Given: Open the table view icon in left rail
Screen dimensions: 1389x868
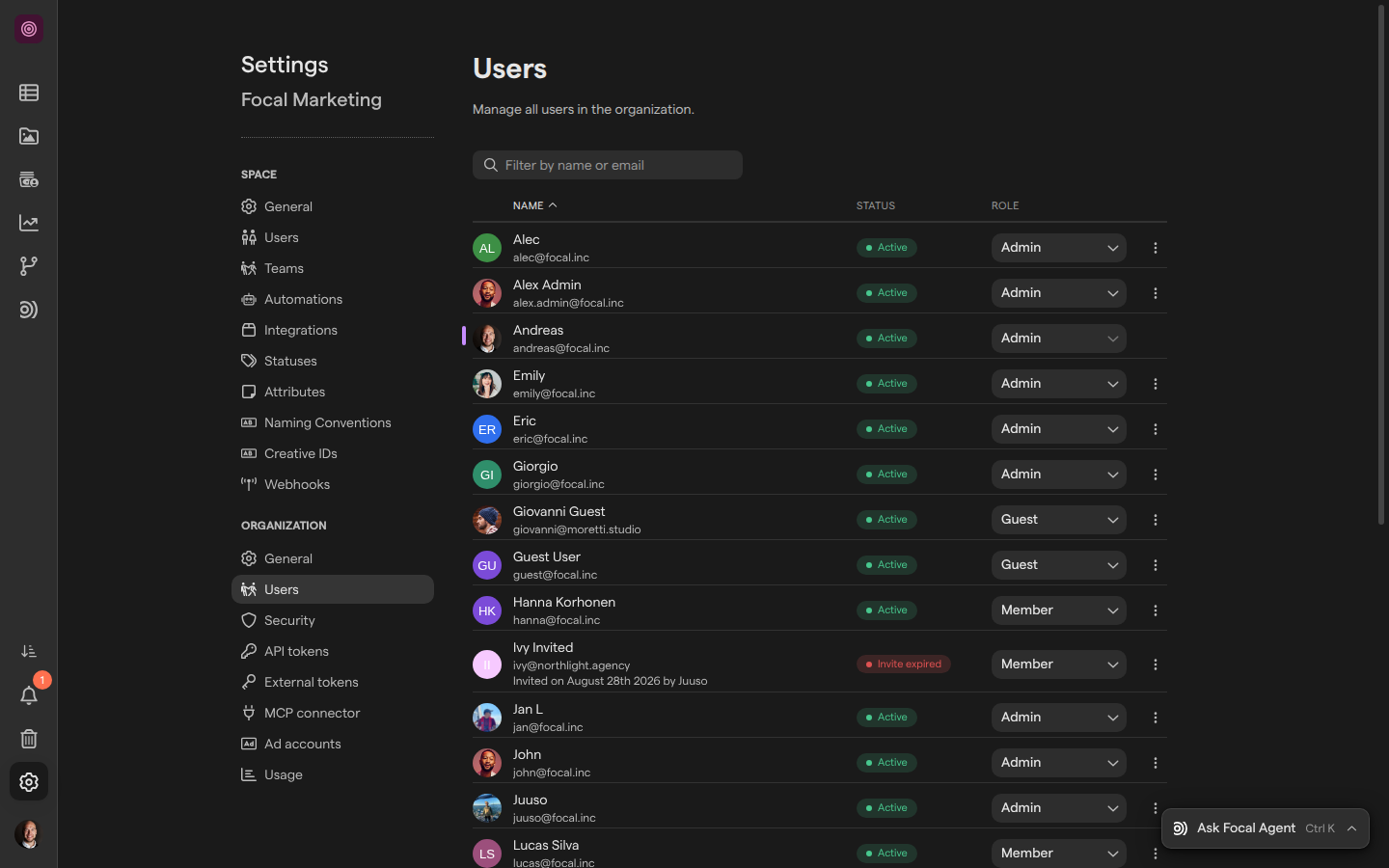Looking at the screenshot, I should pos(29,93).
